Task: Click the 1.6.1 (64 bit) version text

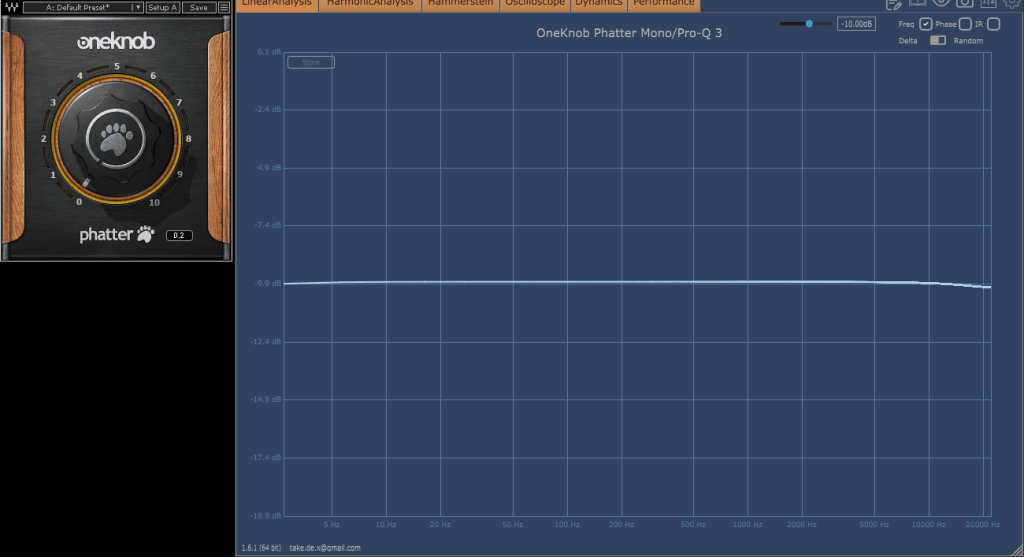Action: (261, 548)
